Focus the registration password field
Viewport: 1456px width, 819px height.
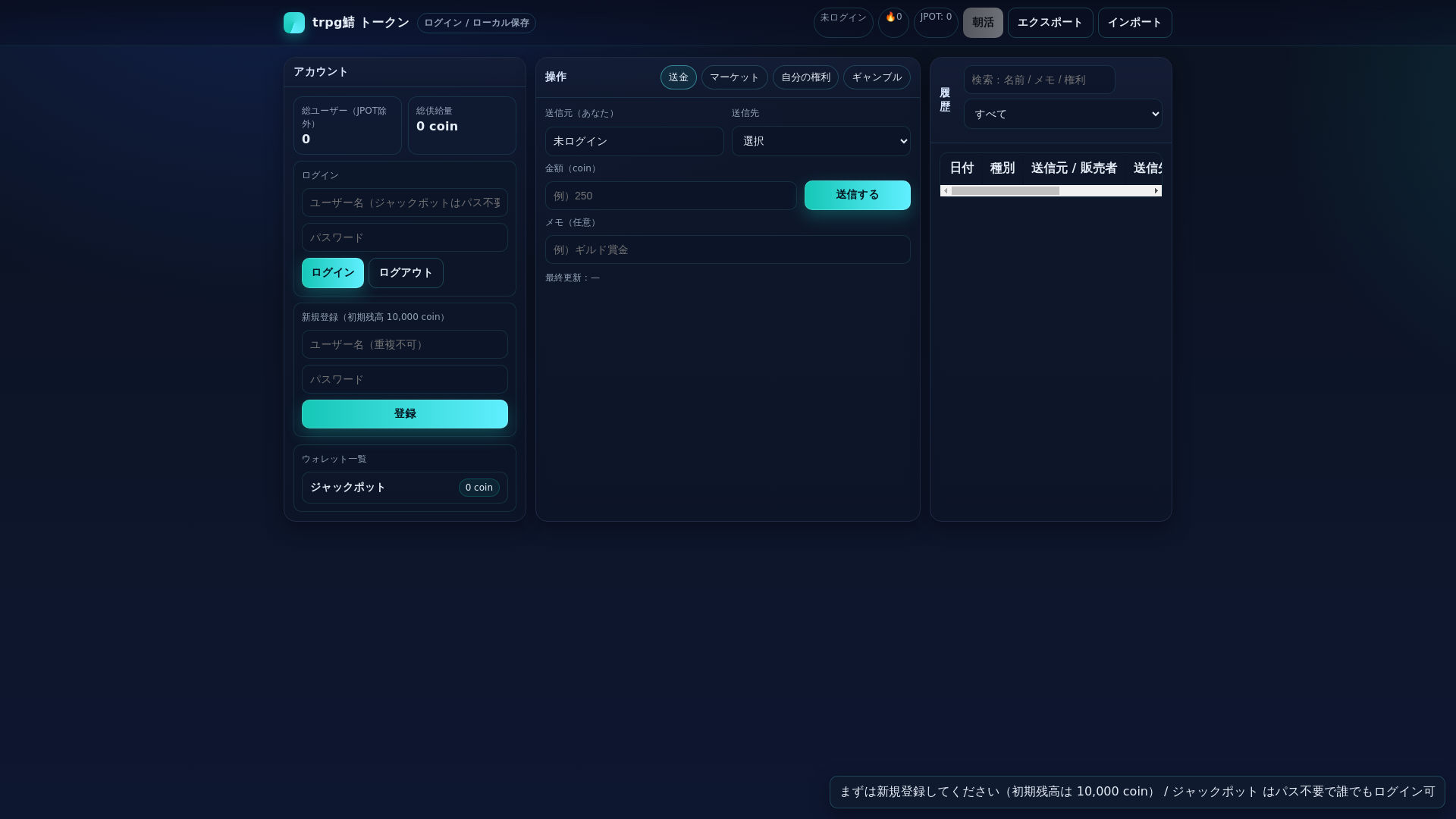(405, 379)
